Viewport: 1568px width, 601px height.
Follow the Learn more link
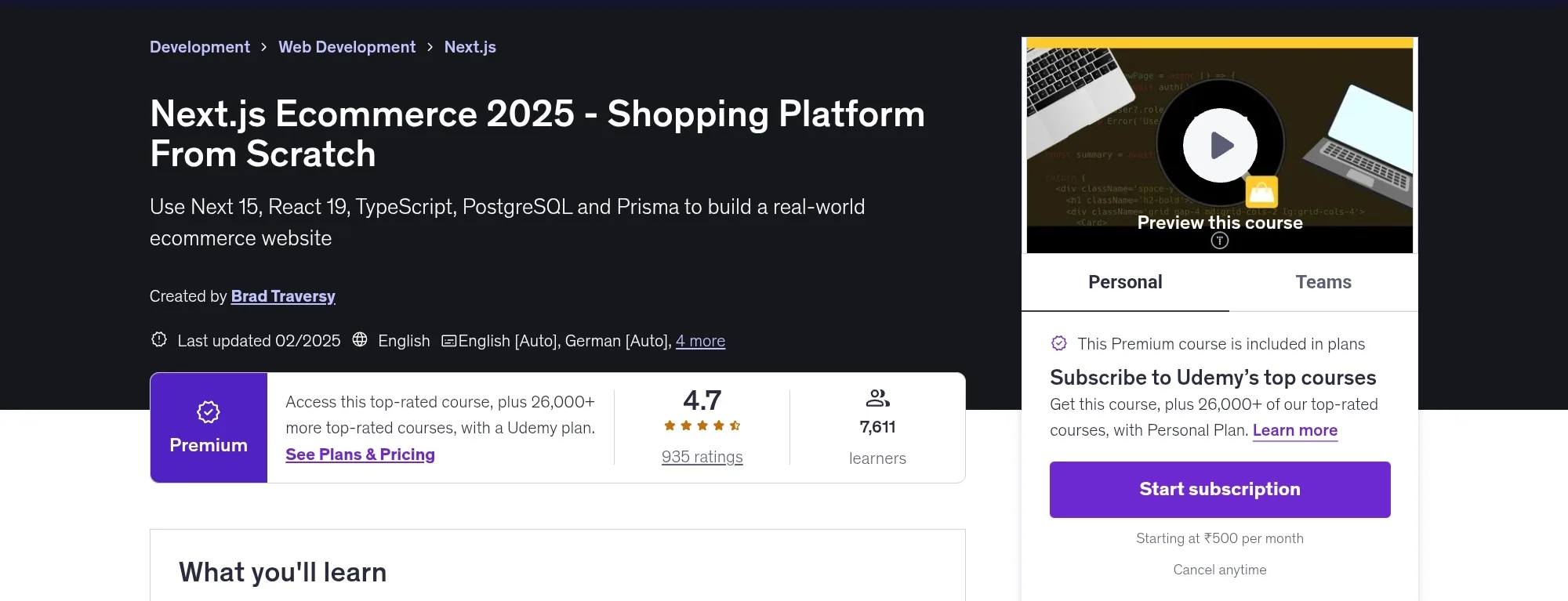pyautogui.click(x=1295, y=430)
